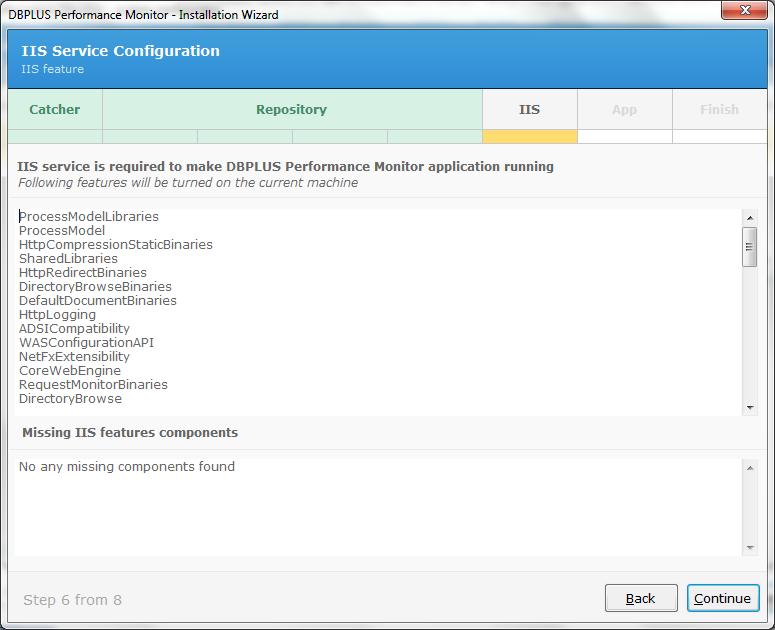Select the Catcher step tab
This screenshot has height=630, width=775.
coord(55,109)
